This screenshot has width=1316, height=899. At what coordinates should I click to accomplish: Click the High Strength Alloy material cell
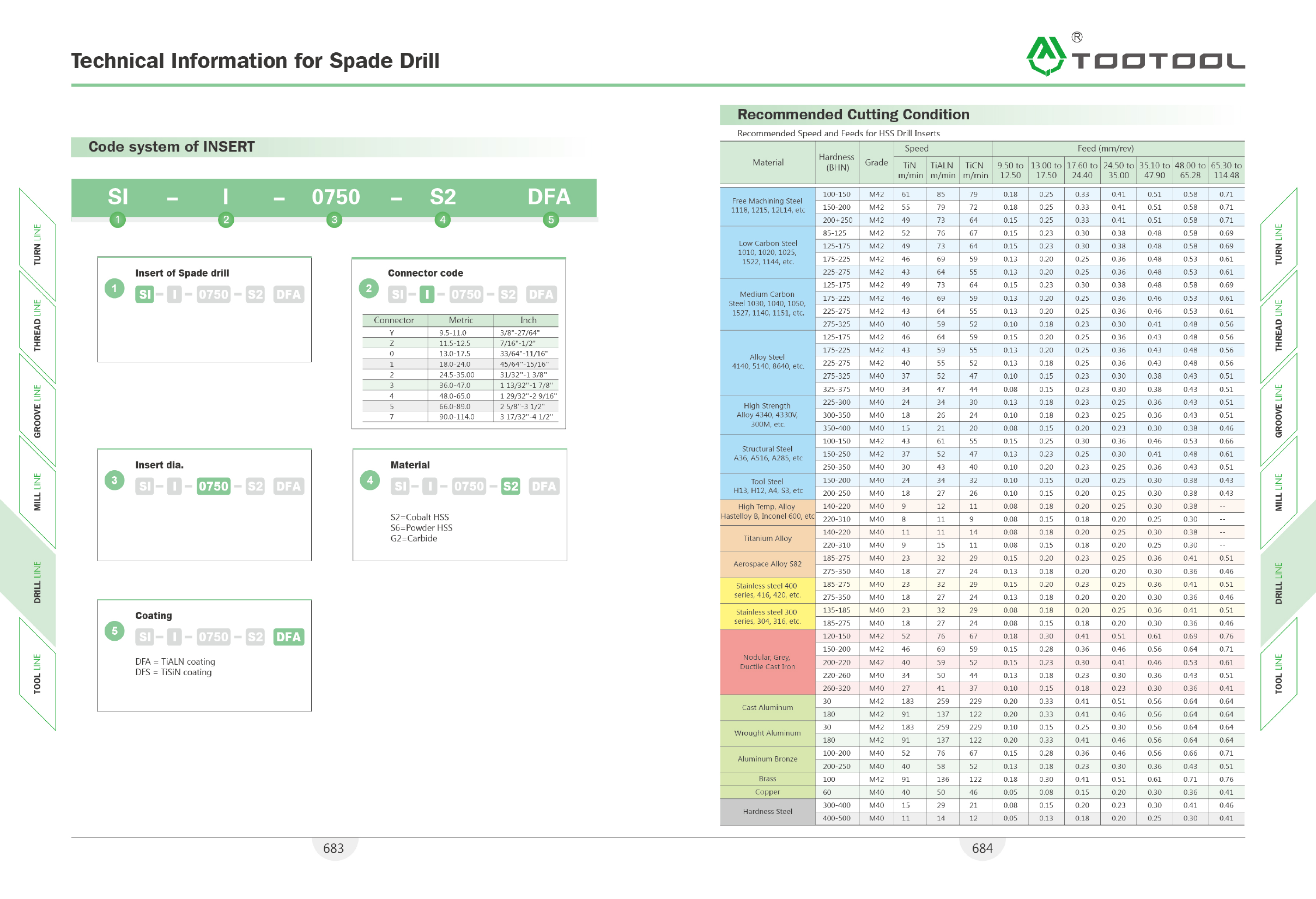click(768, 415)
